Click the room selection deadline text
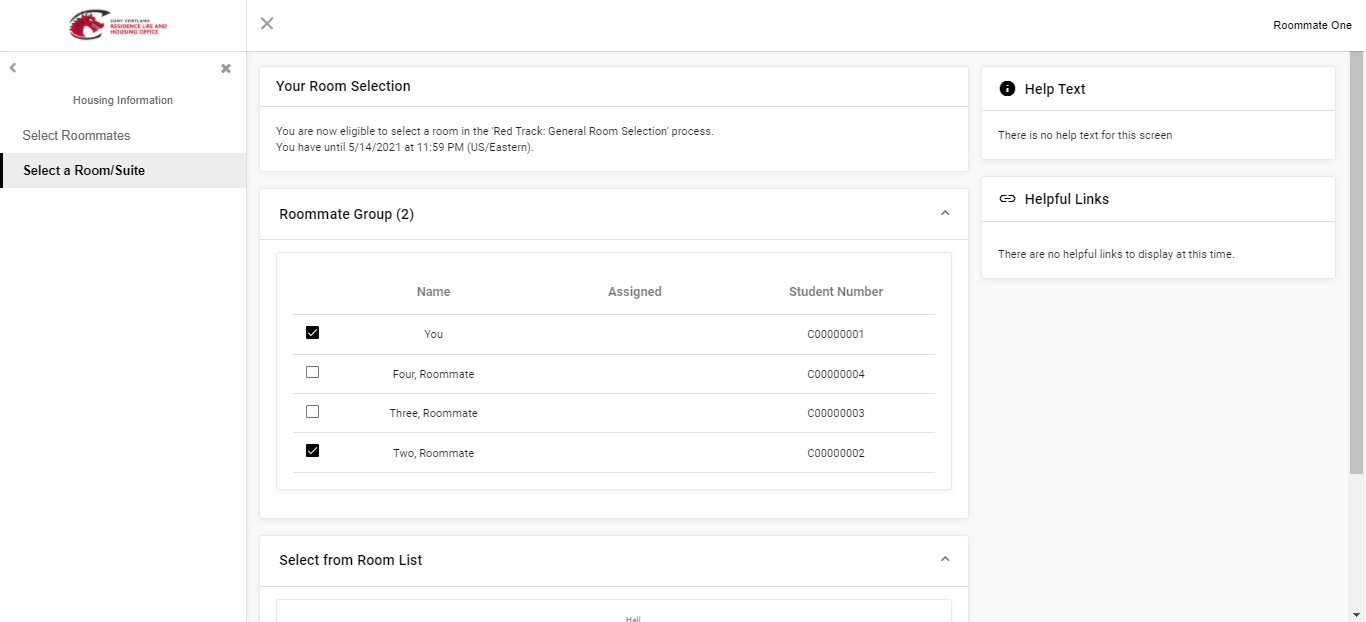 [x=405, y=147]
